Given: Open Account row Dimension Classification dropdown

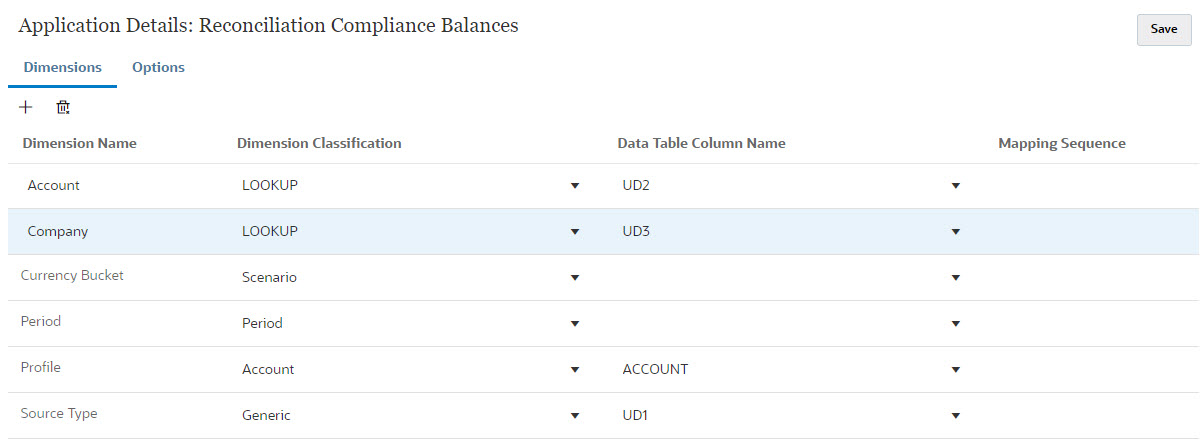Looking at the screenshot, I should tap(574, 186).
